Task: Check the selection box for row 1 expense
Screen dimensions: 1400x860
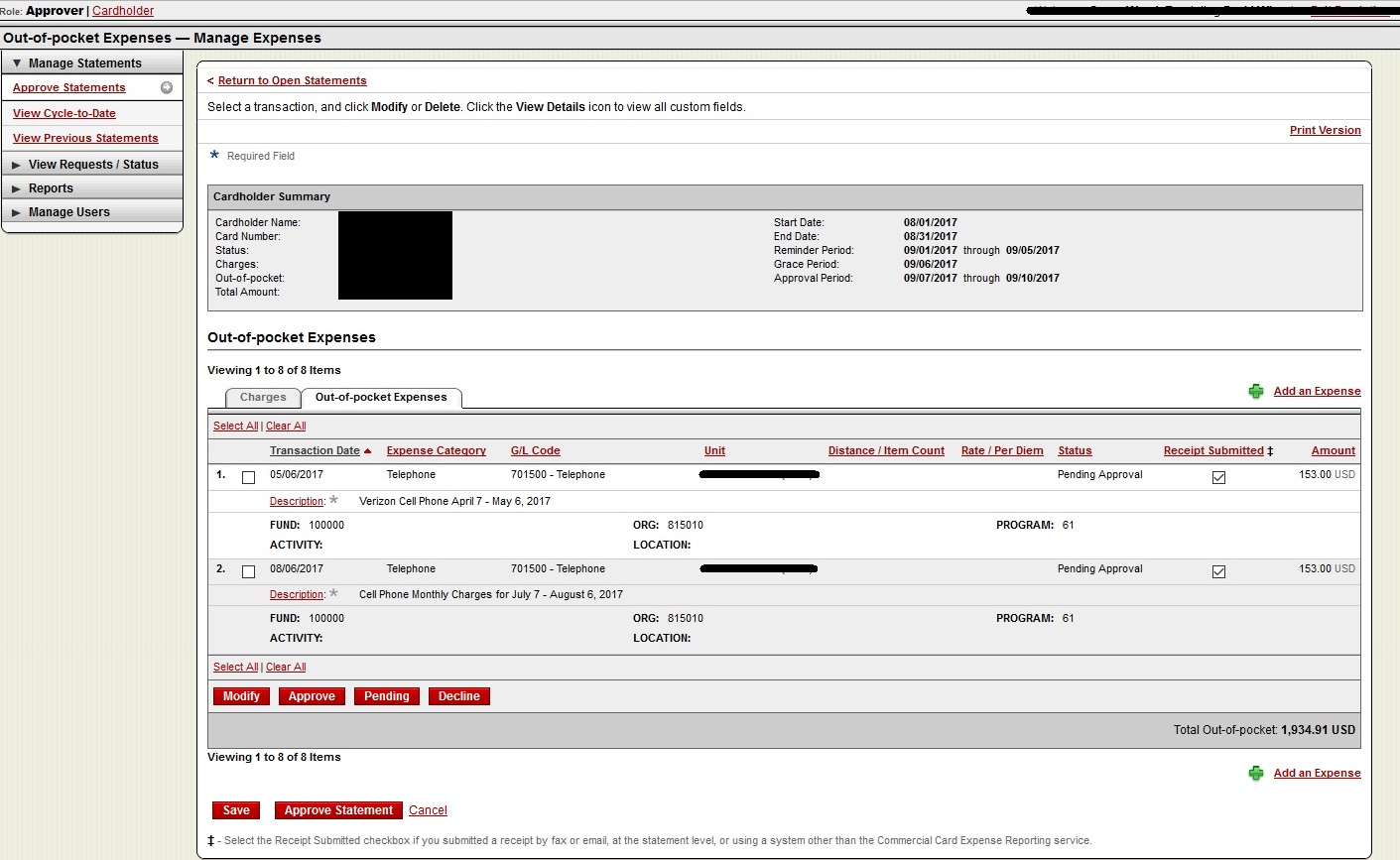Action: (x=248, y=477)
